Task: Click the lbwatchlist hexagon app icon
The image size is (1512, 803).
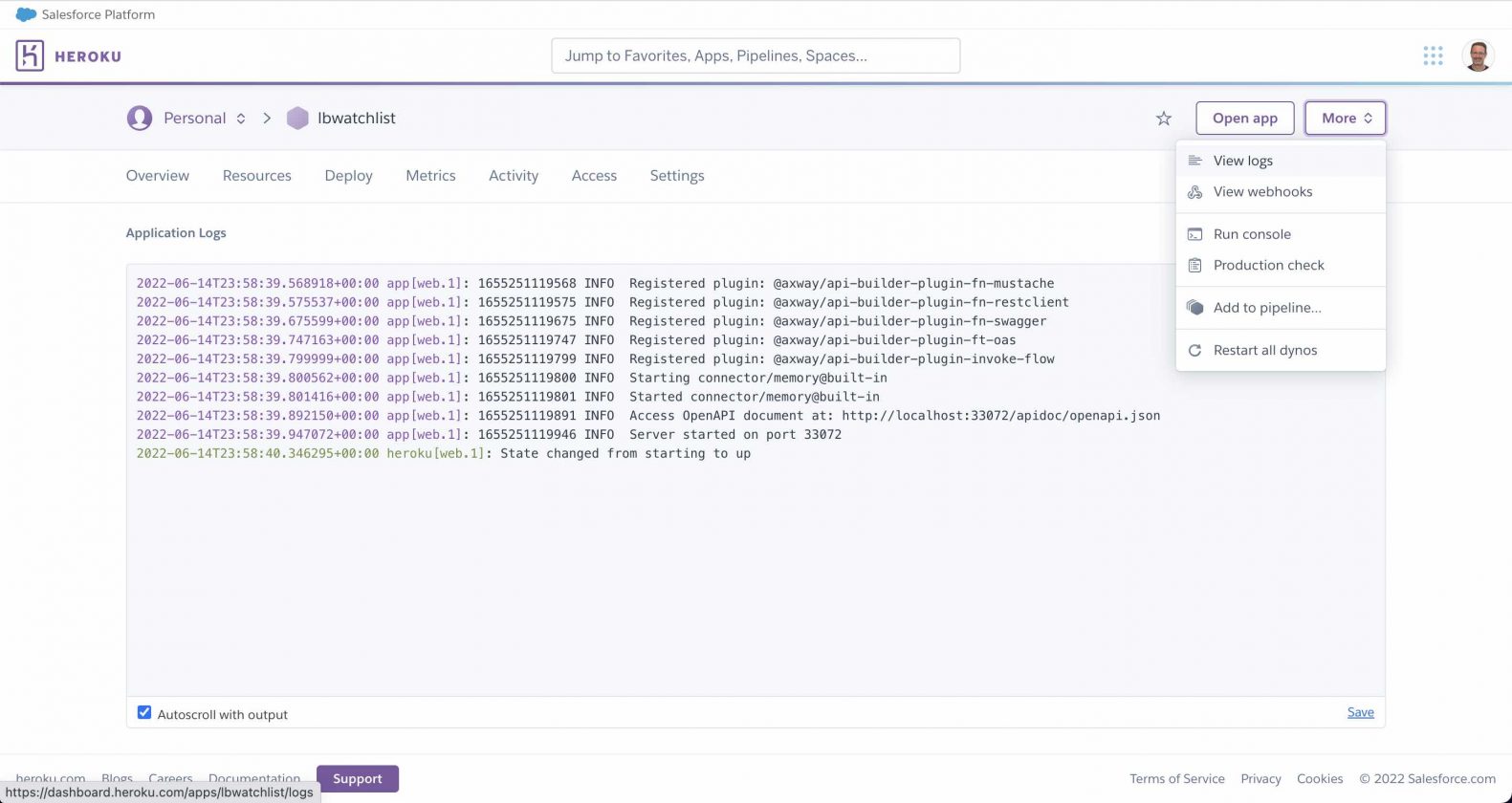Action: coord(297,119)
